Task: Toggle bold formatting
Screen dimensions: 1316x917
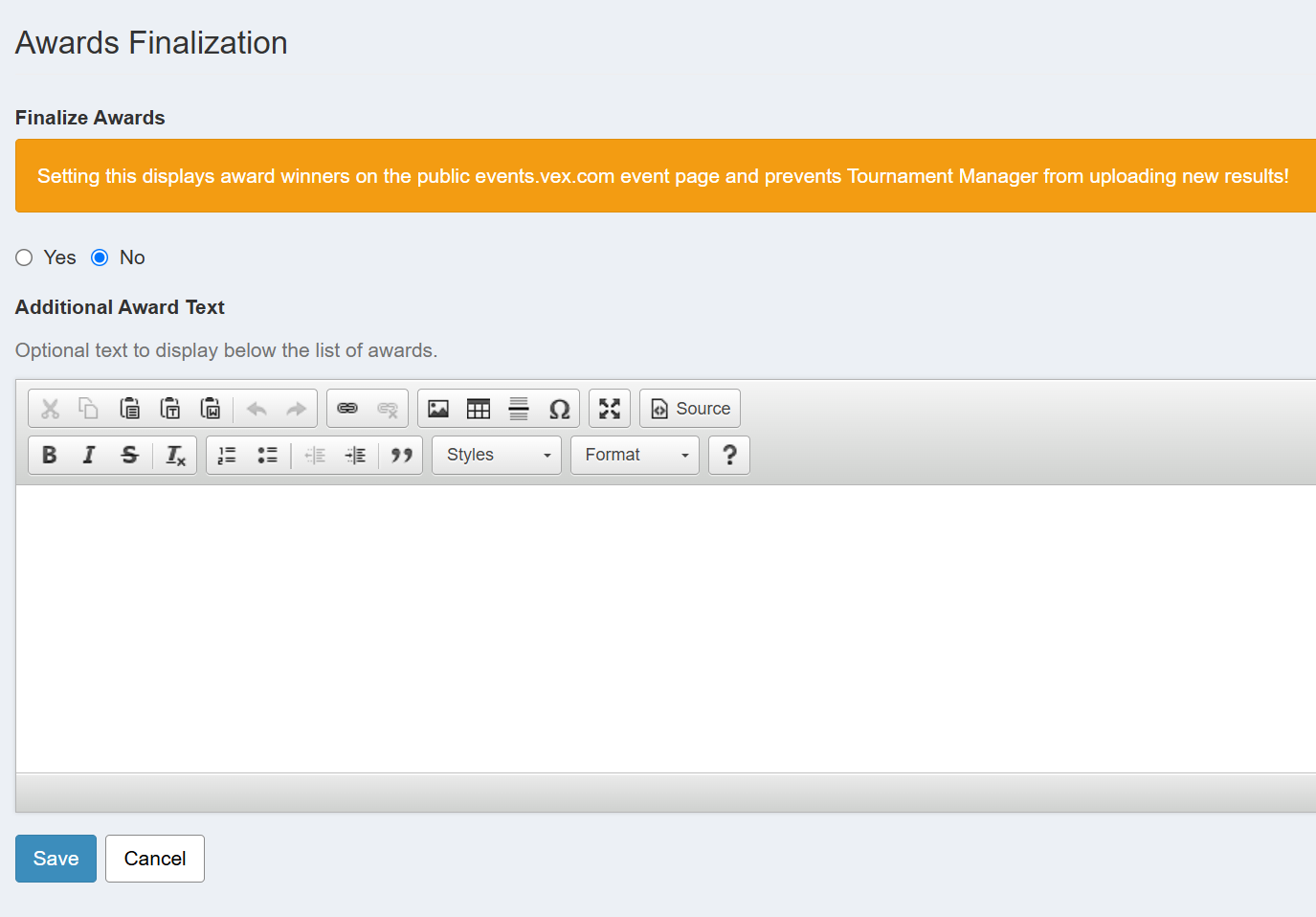Action: coord(50,455)
